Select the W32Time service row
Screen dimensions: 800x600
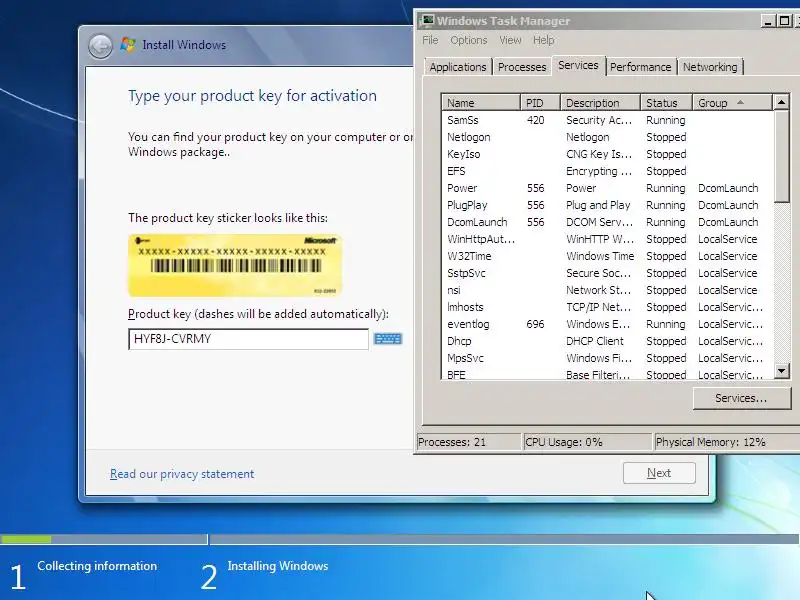pos(607,256)
